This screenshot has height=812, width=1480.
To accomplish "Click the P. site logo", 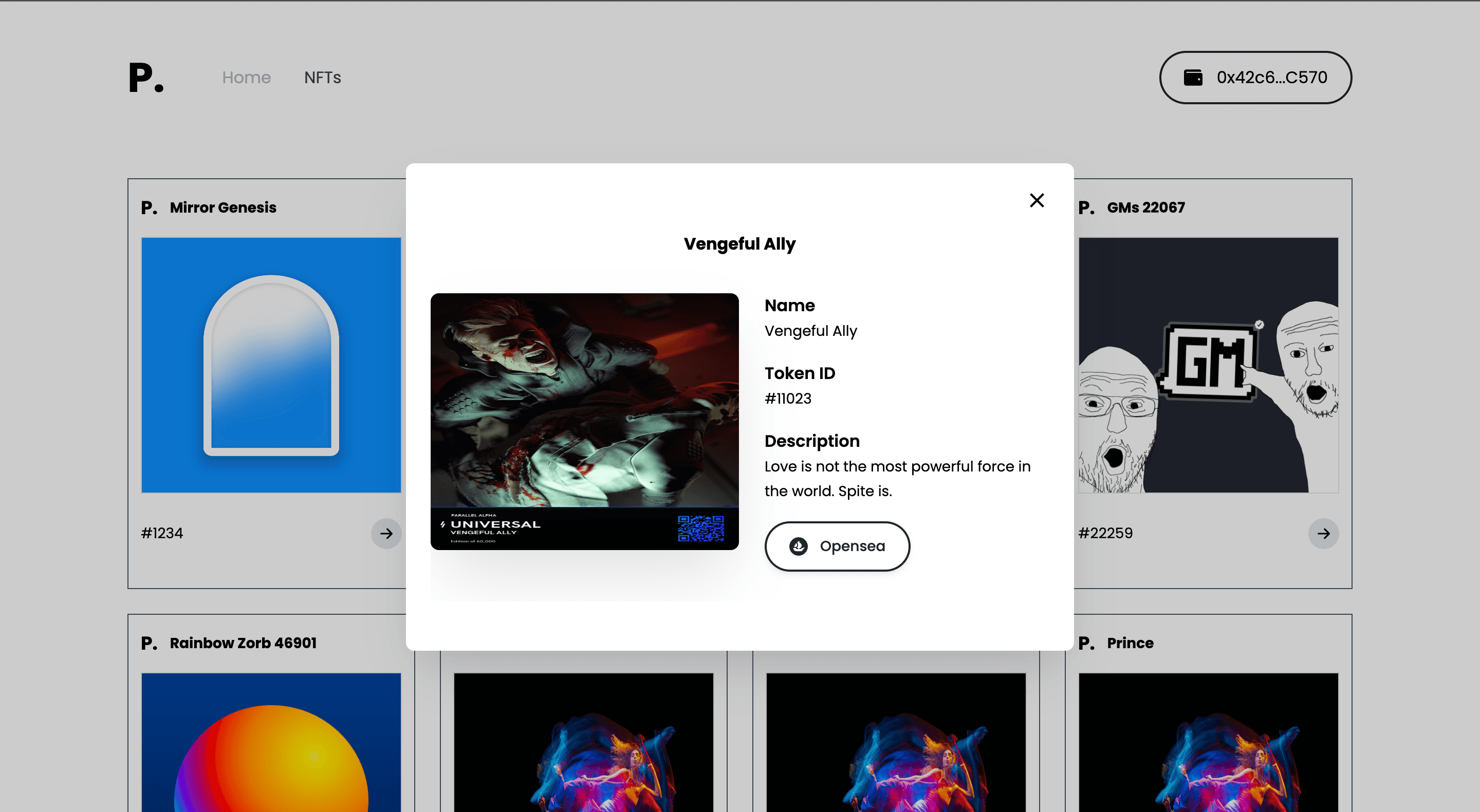I will point(146,78).
